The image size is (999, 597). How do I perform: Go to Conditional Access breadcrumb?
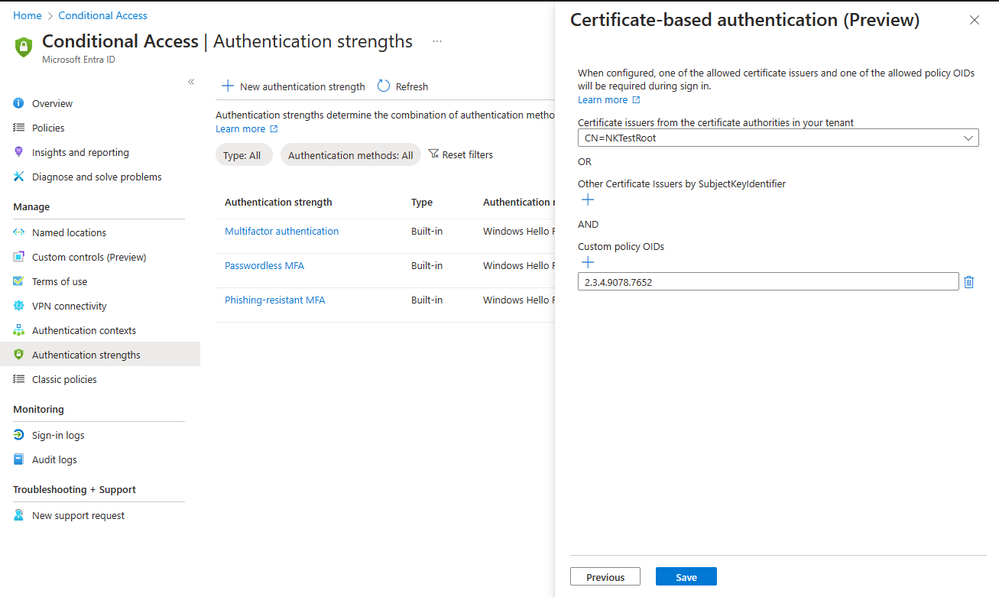tap(103, 15)
